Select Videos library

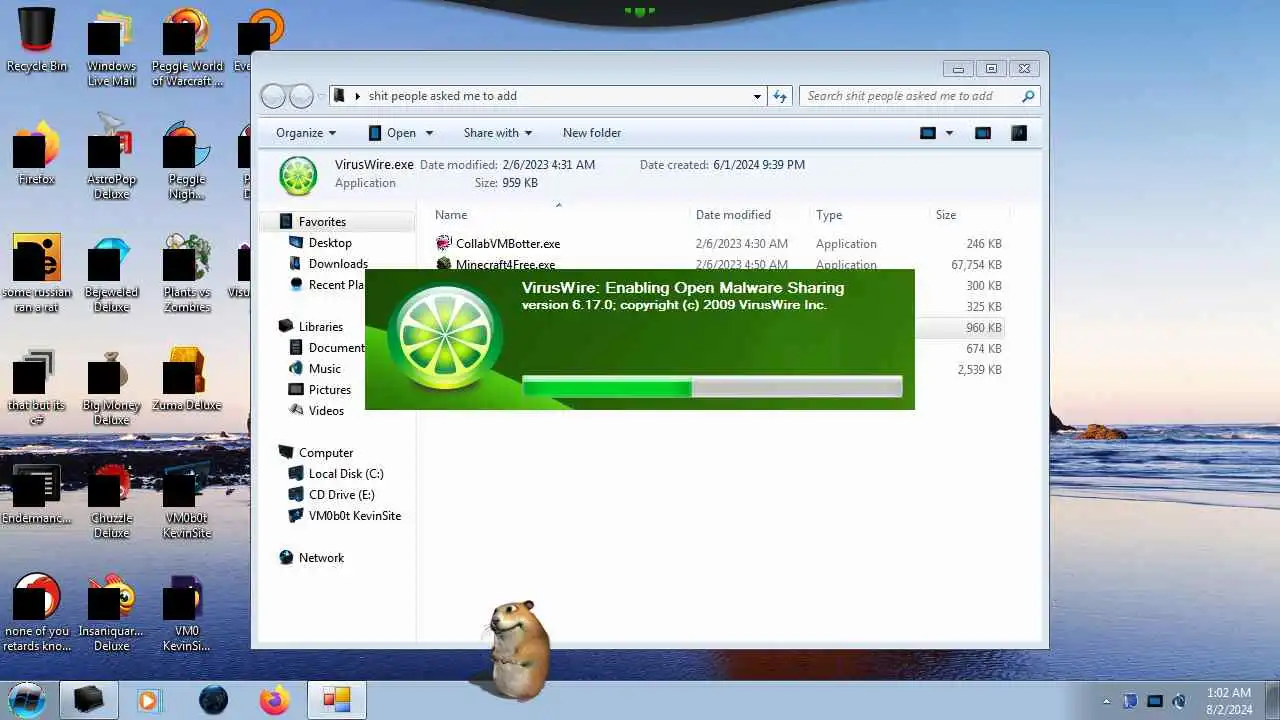(x=326, y=410)
